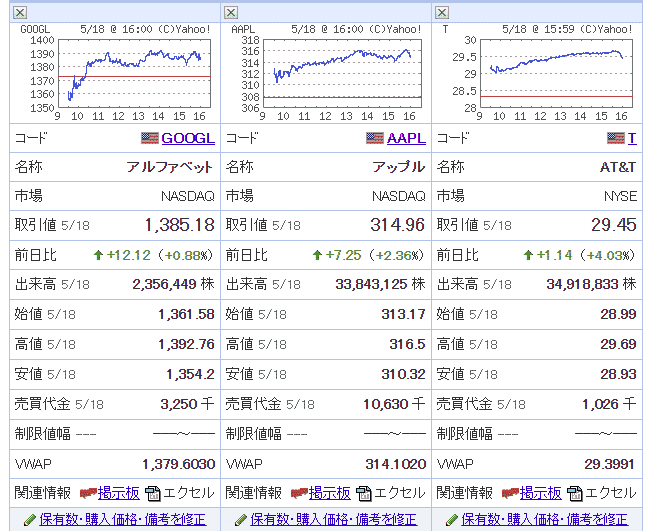
Task: Select the price value 314.96
Action: pyautogui.click(x=397, y=225)
